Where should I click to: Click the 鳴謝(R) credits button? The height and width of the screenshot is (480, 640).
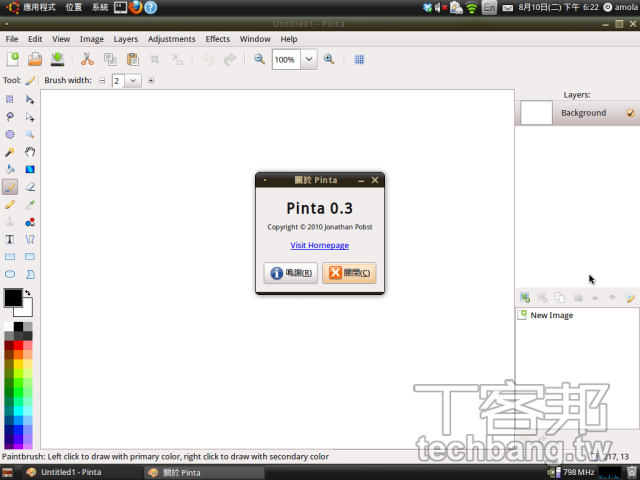tap(291, 273)
